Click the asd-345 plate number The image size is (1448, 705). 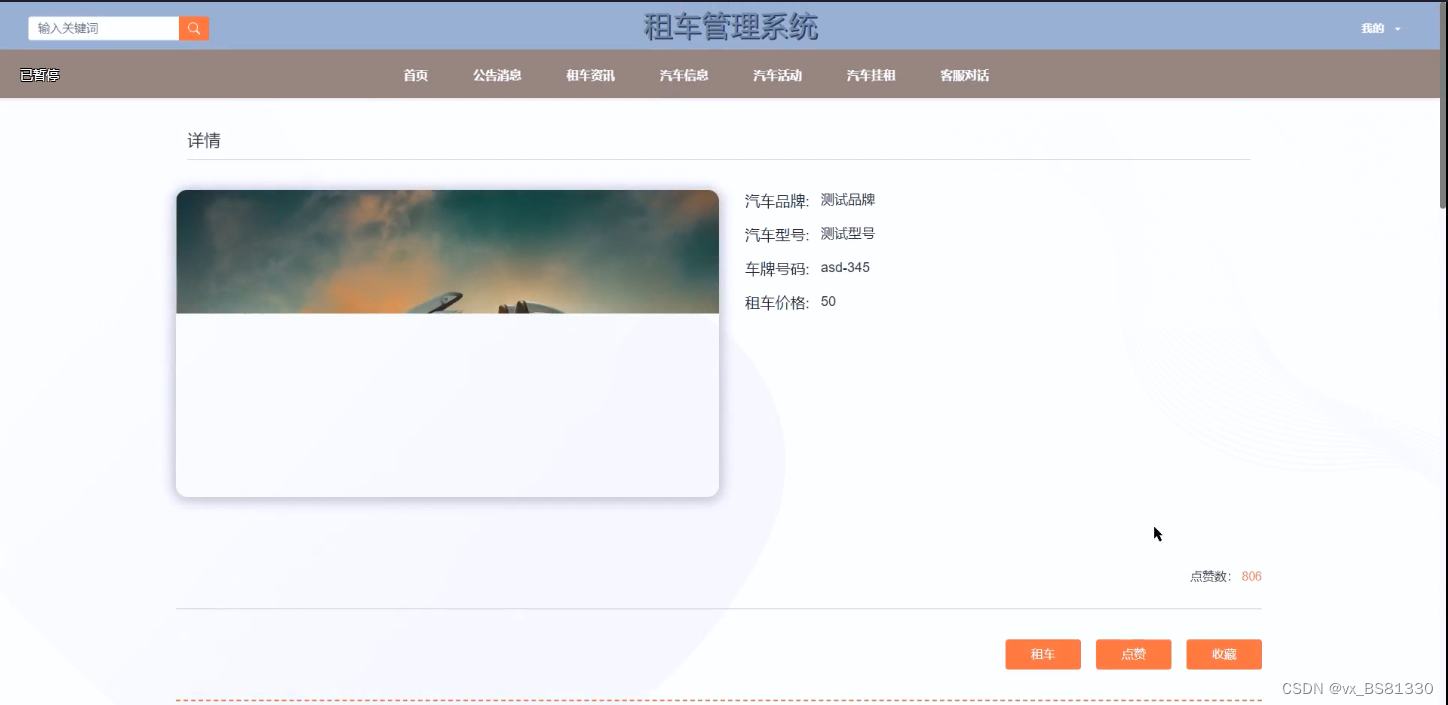[845, 268]
